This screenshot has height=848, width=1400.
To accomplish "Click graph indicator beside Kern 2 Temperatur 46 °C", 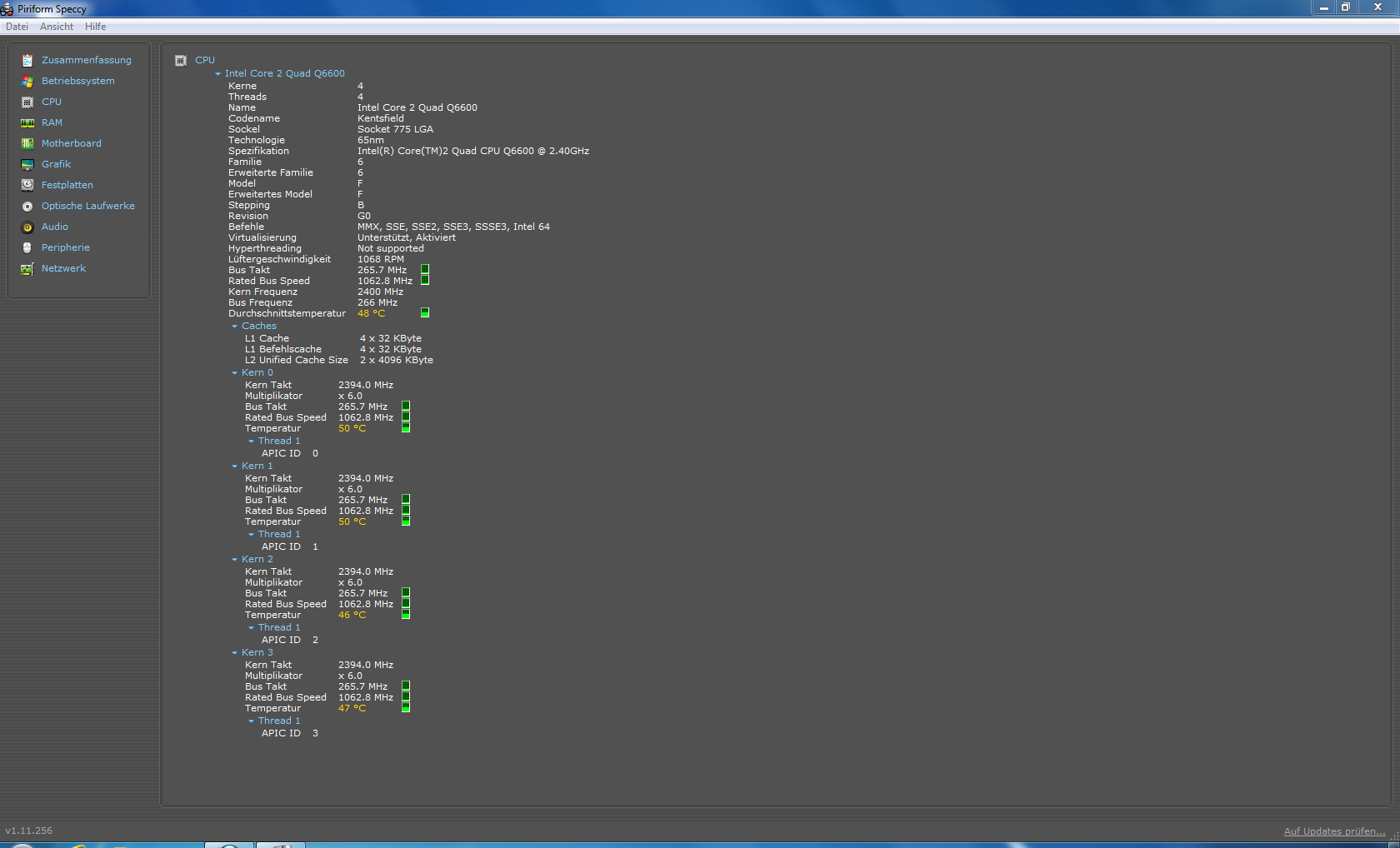I will point(406,615).
